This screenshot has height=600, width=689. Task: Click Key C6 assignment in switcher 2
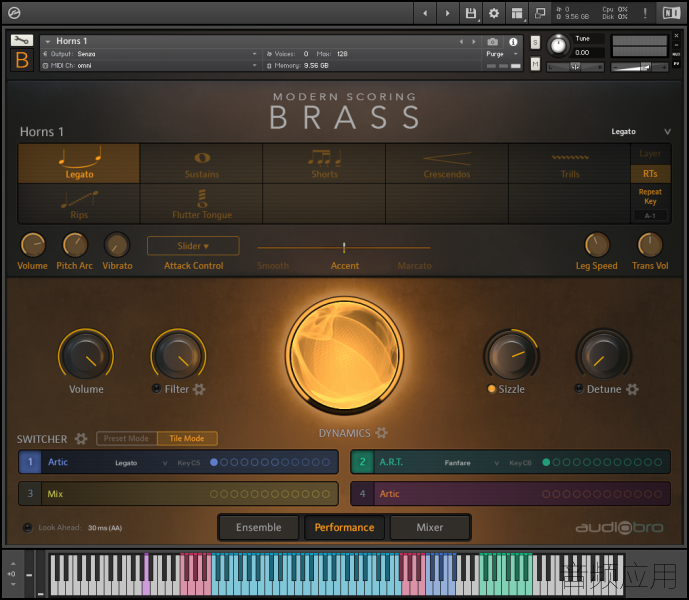click(520, 463)
